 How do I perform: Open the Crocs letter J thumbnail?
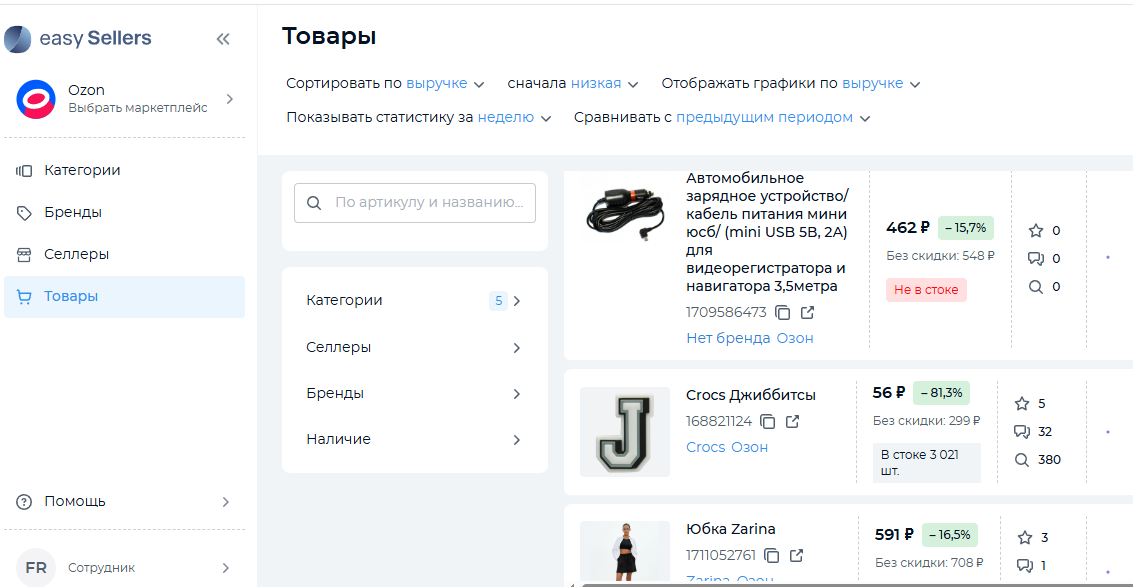click(625, 432)
